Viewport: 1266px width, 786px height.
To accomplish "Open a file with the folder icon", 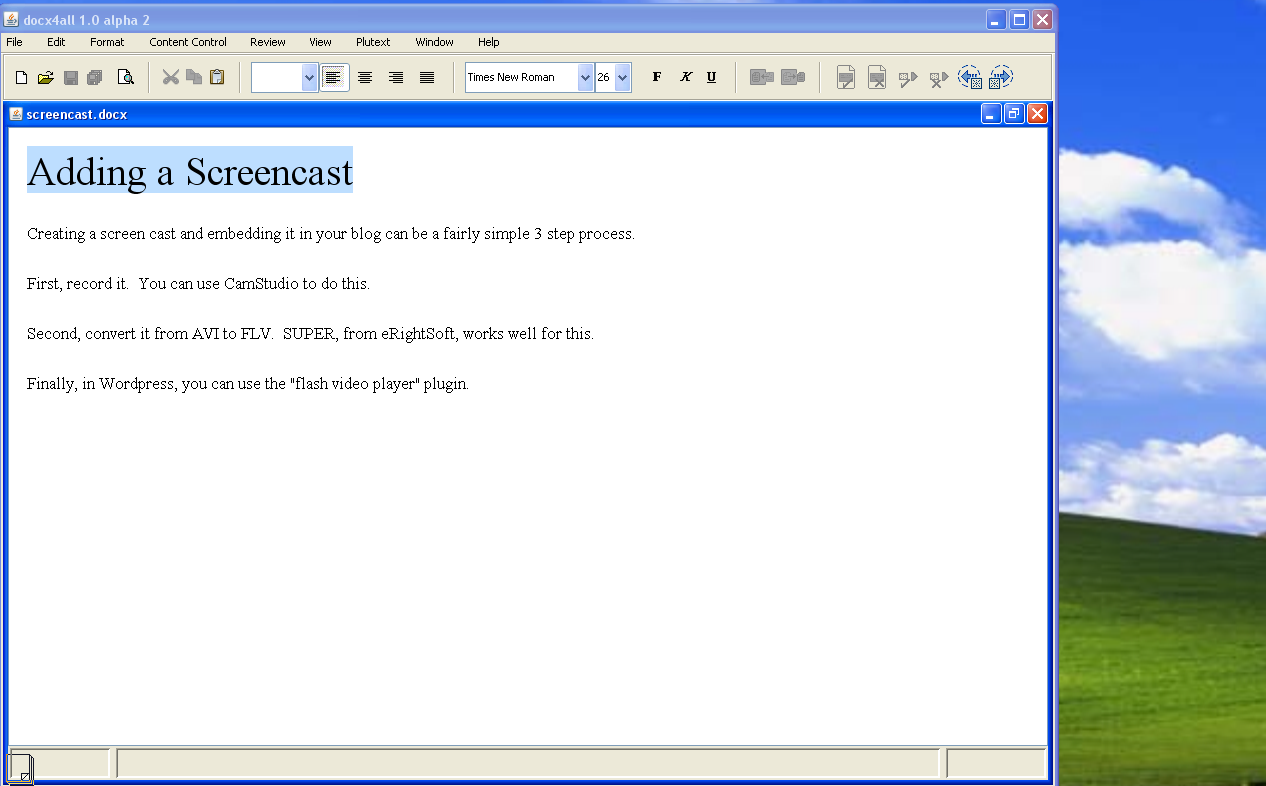I will (46, 78).
